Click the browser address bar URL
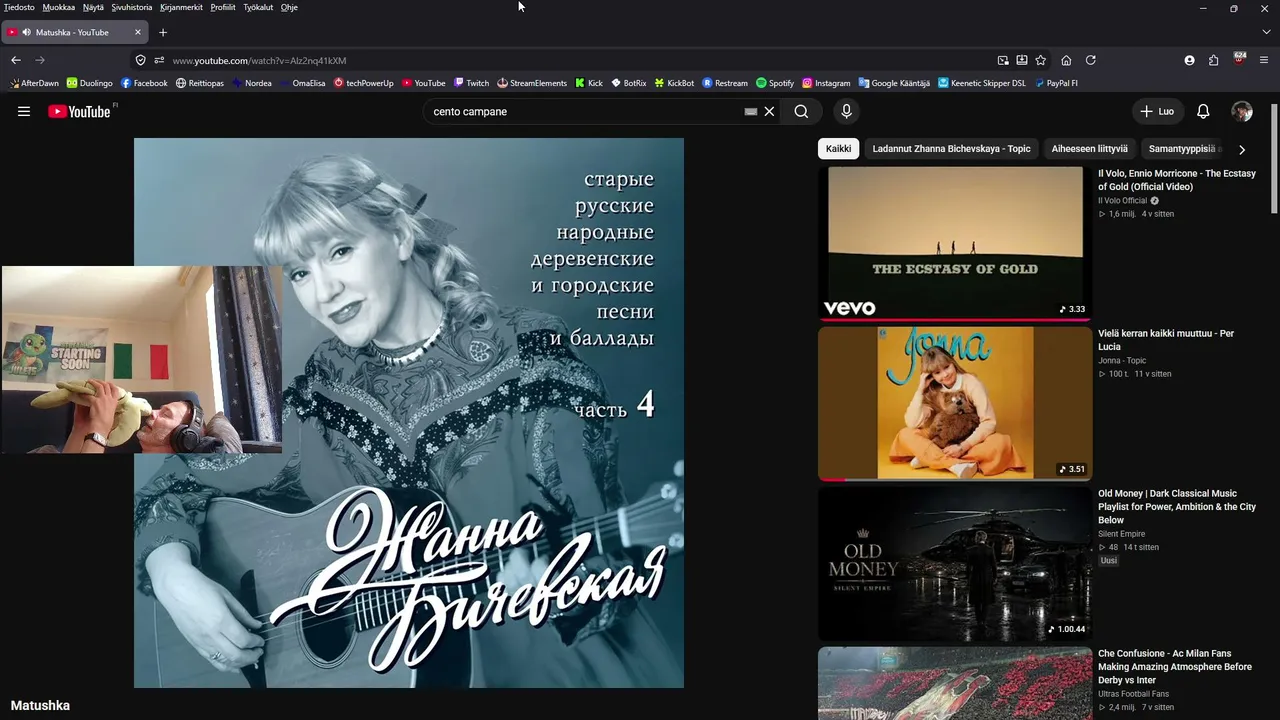Viewport: 1280px width, 720px height. pos(259,60)
